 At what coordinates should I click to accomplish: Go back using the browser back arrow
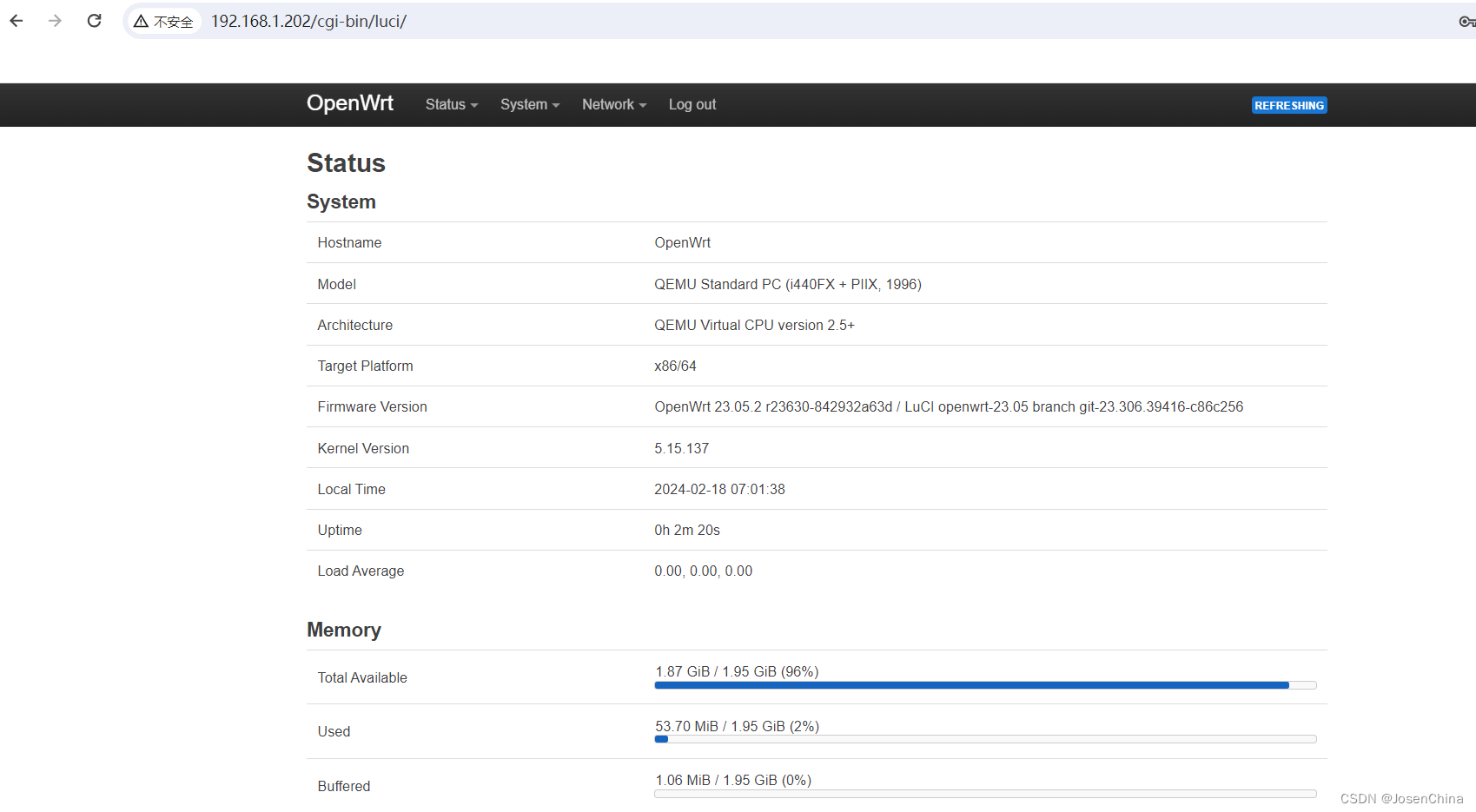(17, 21)
